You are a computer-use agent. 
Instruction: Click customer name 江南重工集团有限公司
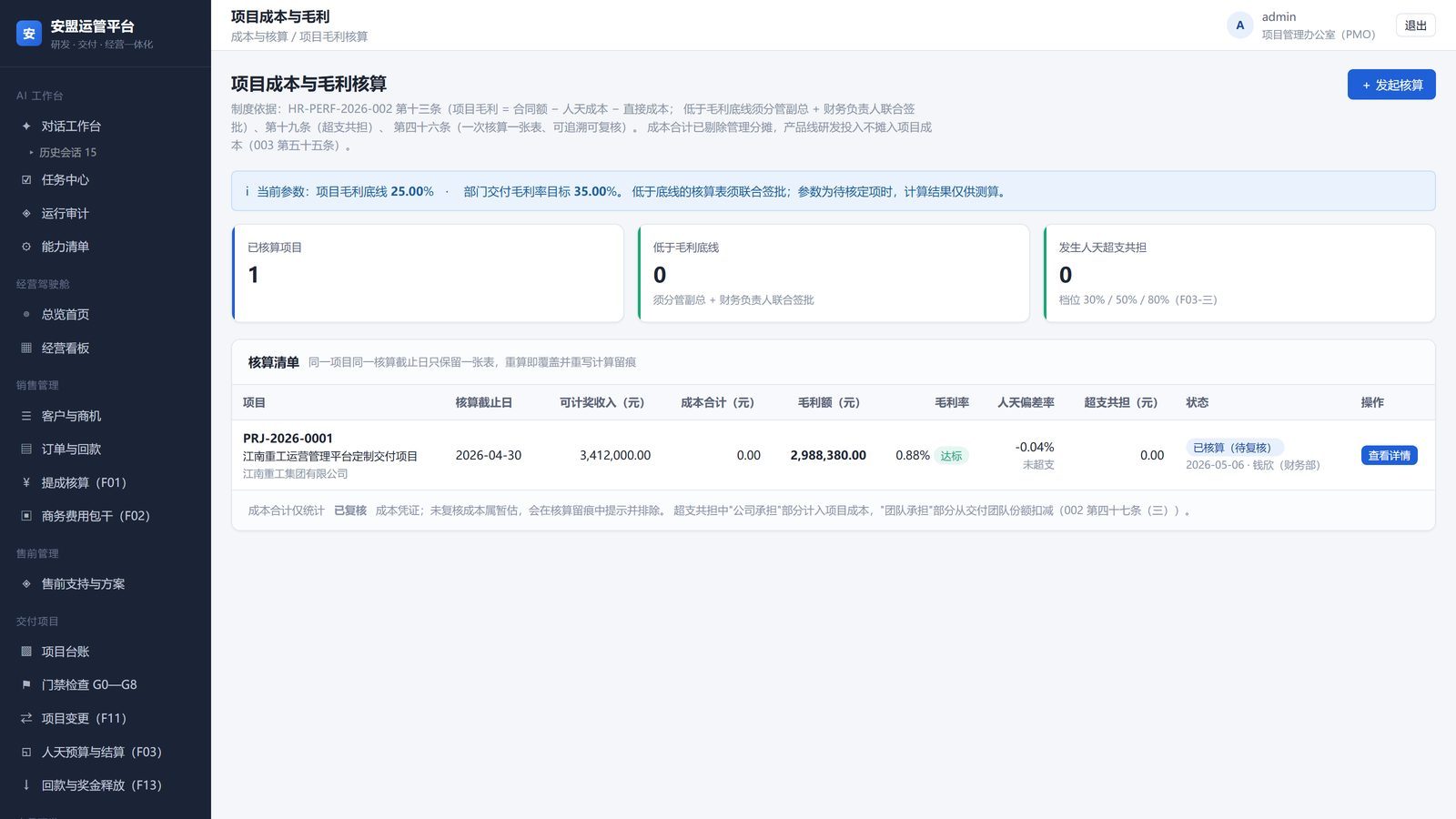296,473
